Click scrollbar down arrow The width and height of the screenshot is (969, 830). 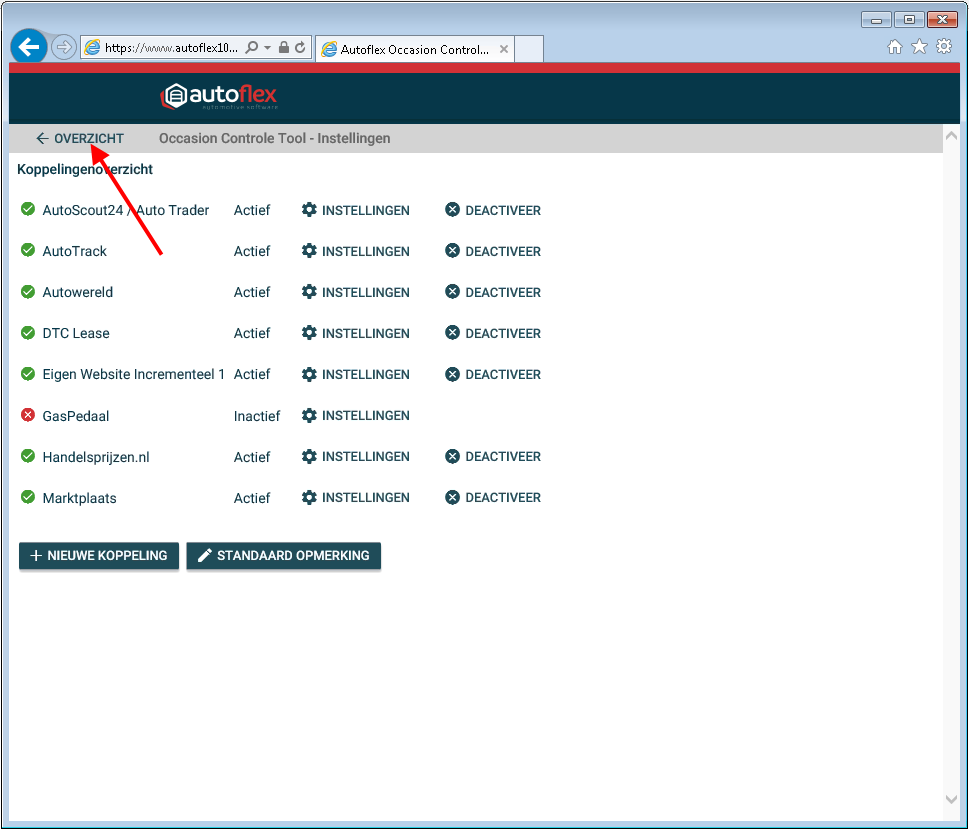point(952,799)
